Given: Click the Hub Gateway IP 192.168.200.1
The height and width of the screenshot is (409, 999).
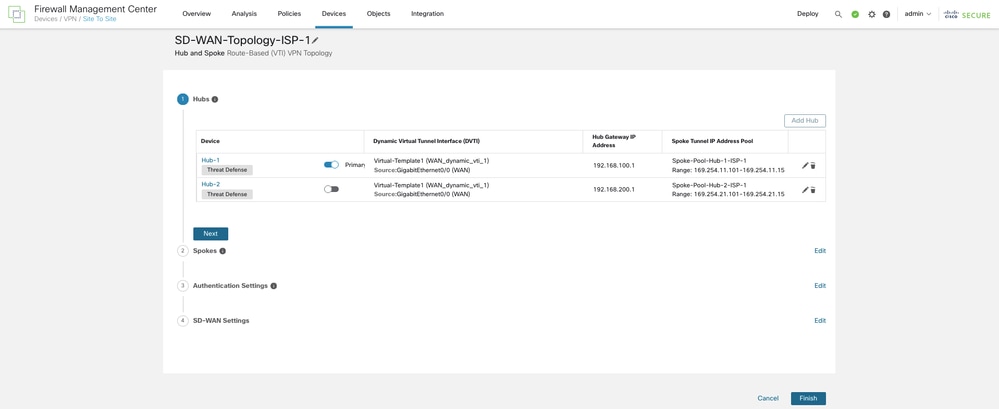Looking at the screenshot, I should coord(614,190).
